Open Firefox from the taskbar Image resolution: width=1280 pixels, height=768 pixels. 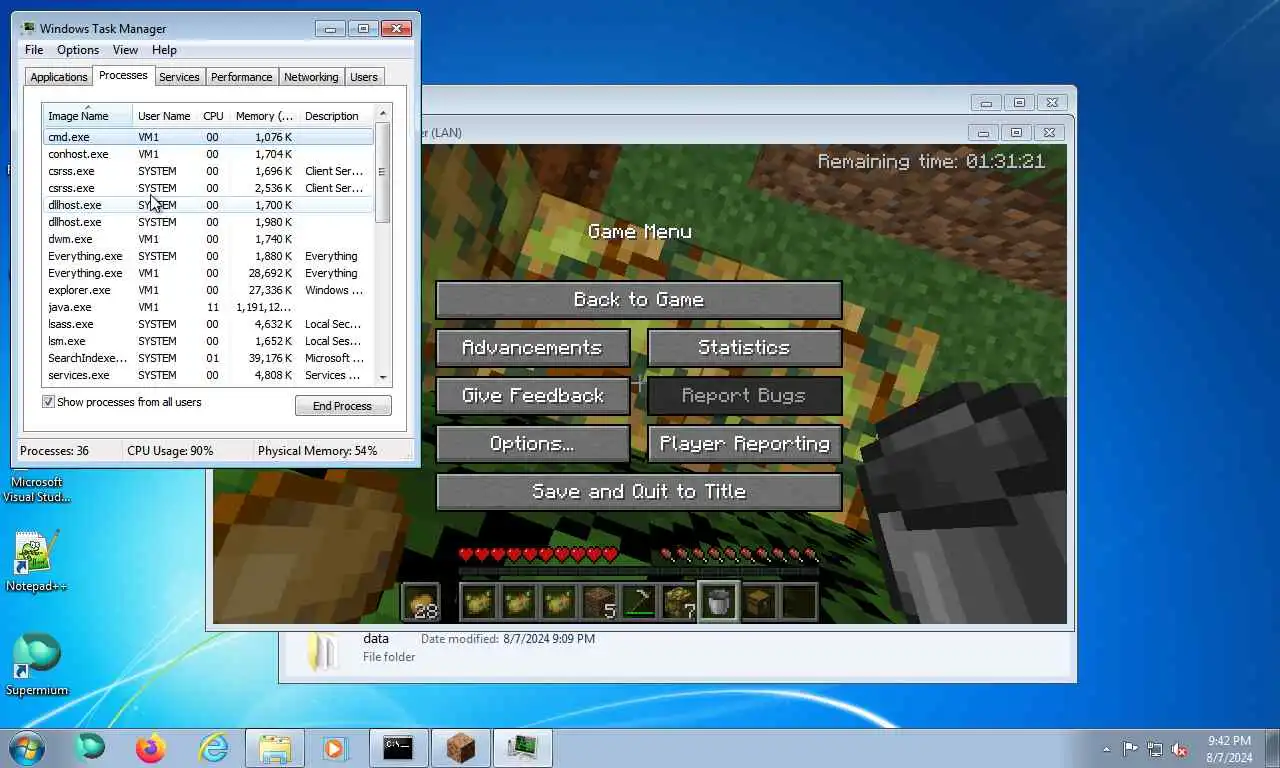click(x=152, y=747)
